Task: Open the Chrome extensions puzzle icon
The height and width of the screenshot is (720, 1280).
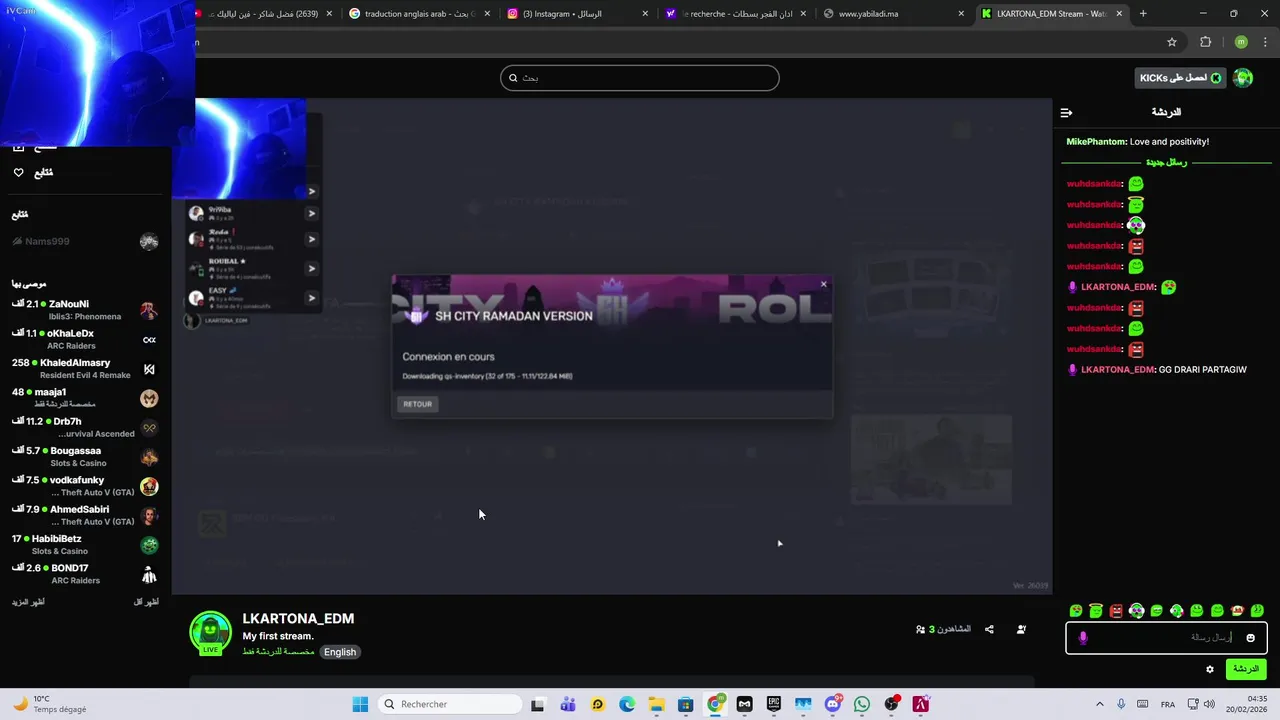Action: pyautogui.click(x=1205, y=42)
